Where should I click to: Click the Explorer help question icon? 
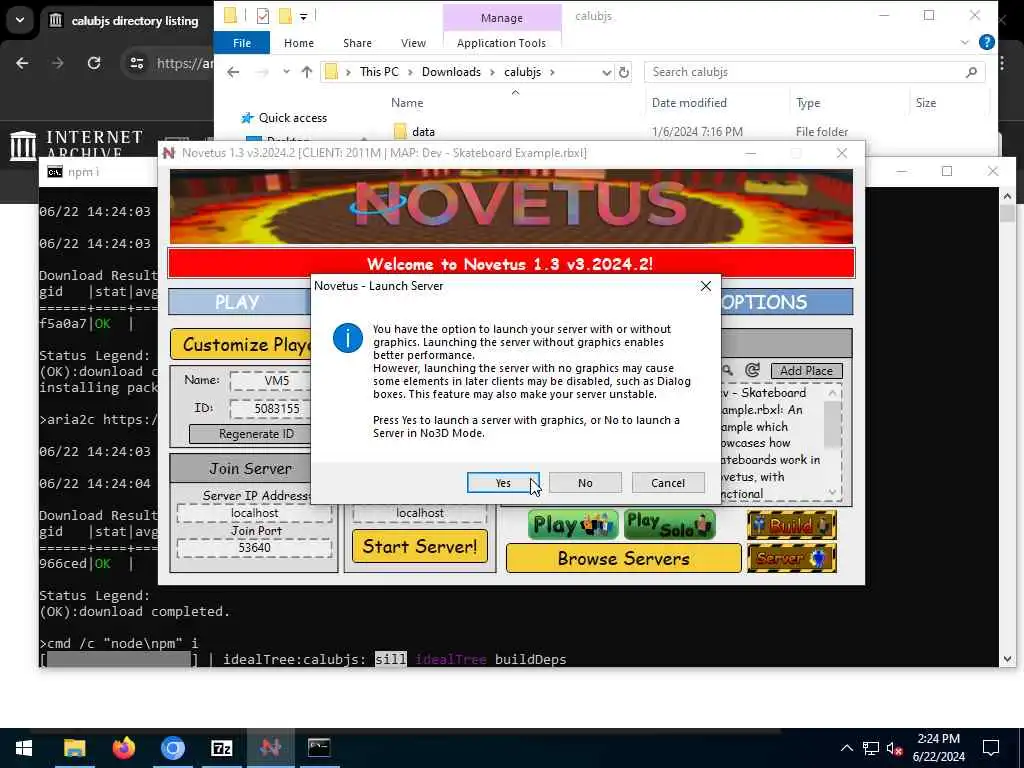click(987, 42)
